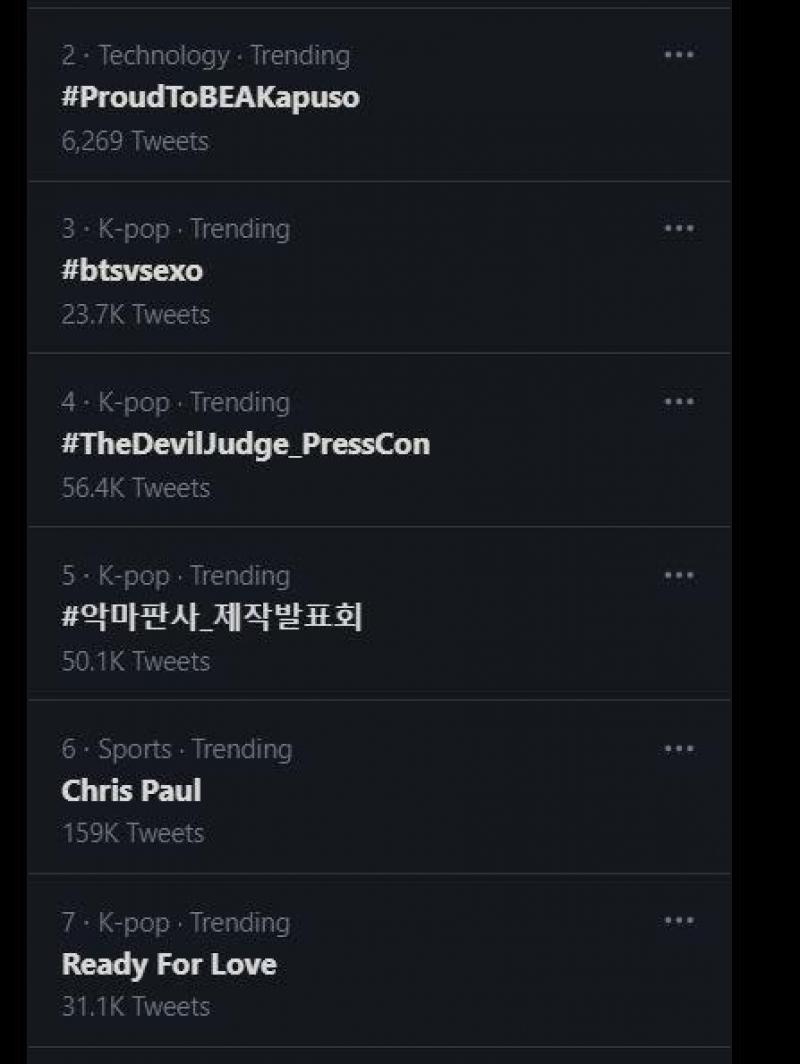The image size is (800, 1064).
Task: Open the Chris Paul trend page
Action: pos(131,790)
